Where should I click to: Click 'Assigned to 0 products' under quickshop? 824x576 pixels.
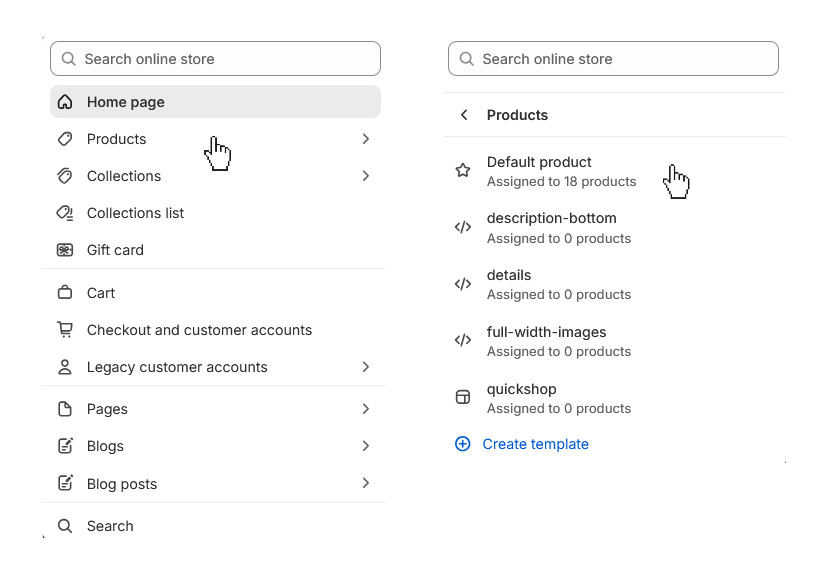(x=559, y=408)
